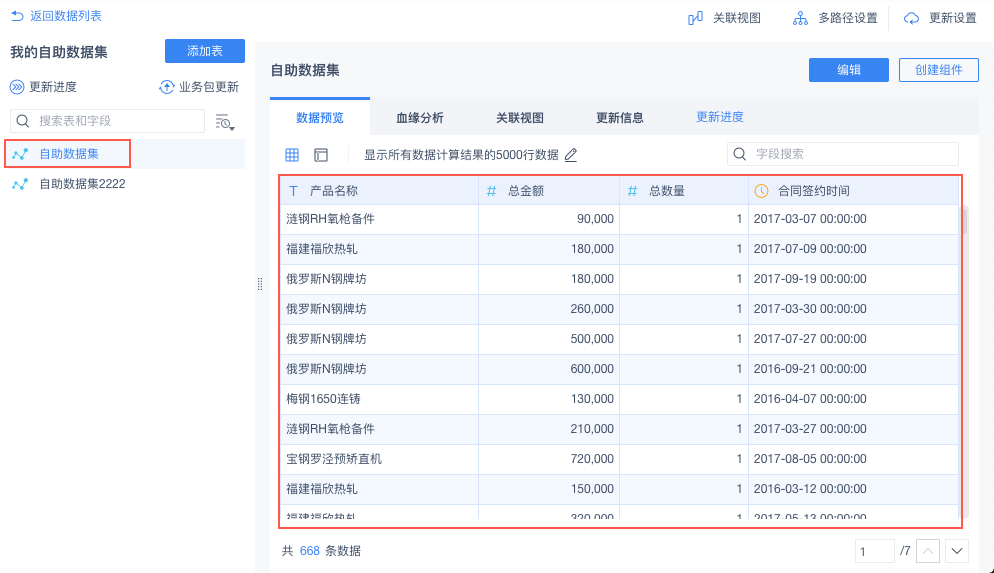This screenshot has height=573, width=994.
Task: Click the 创建组件 button
Action: pos(938,70)
